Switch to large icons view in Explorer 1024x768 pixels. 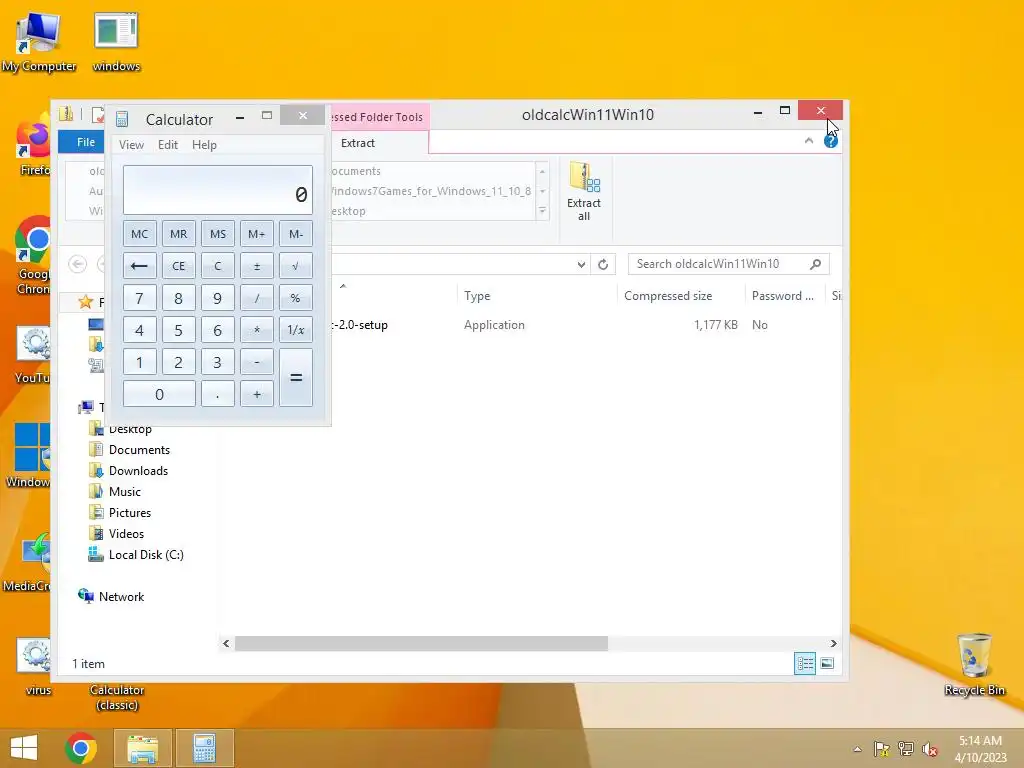827,664
